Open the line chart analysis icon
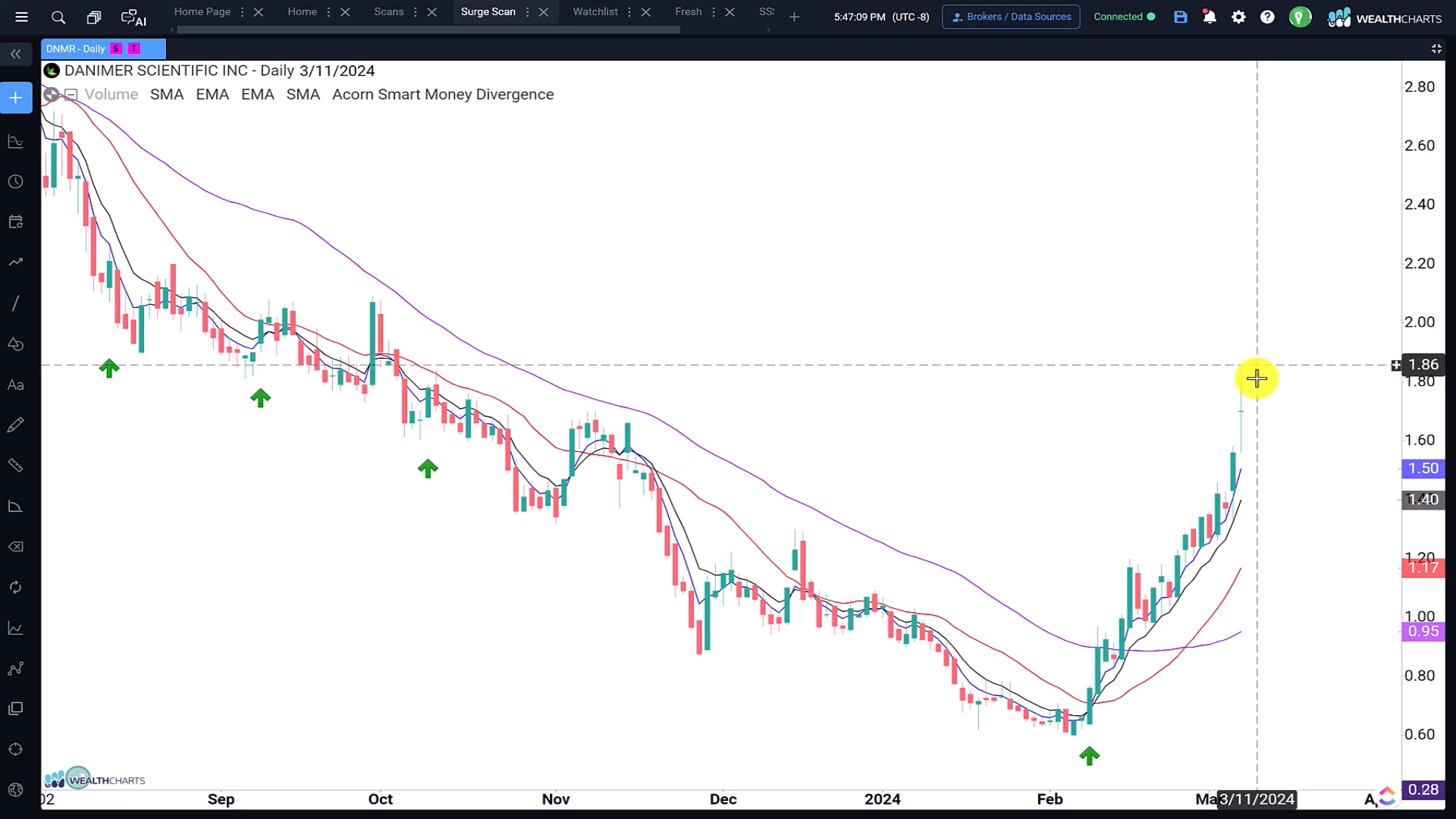The image size is (1456, 819). (x=16, y=628)
